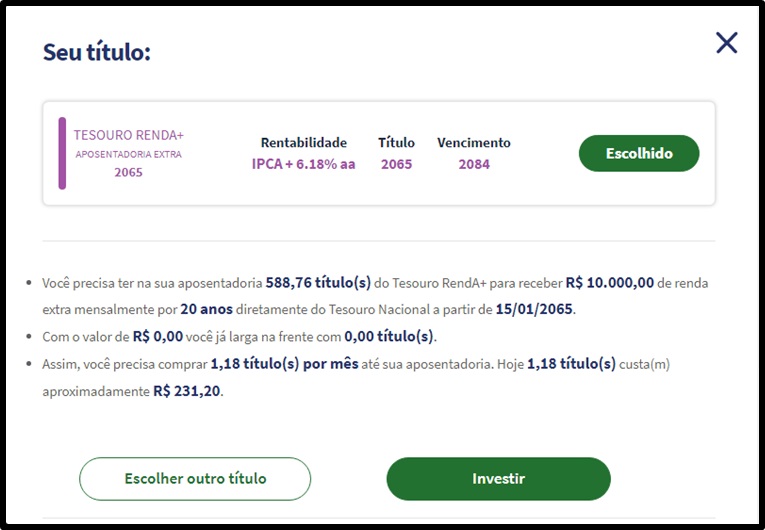The width and height of the screenshot is (765, 530).
Task: Click the green Escolhido button
Action: pyautogui.click(x=639, y=153)
